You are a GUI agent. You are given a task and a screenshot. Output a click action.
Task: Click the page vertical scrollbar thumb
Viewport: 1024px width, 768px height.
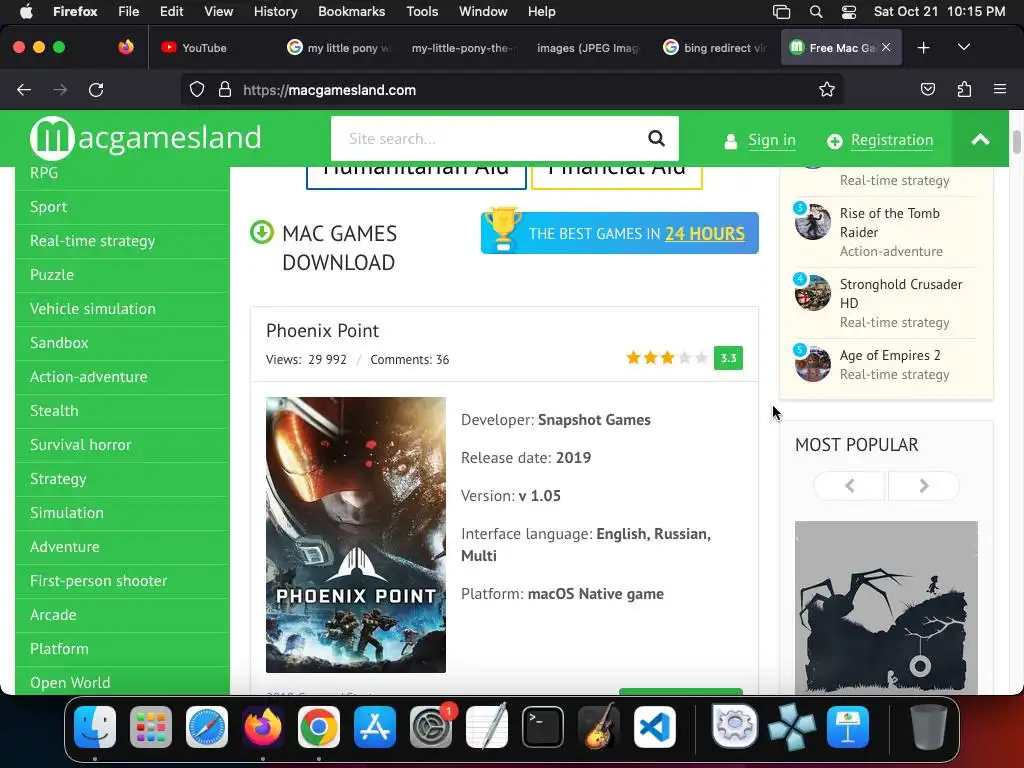[x=1016, y=142]
